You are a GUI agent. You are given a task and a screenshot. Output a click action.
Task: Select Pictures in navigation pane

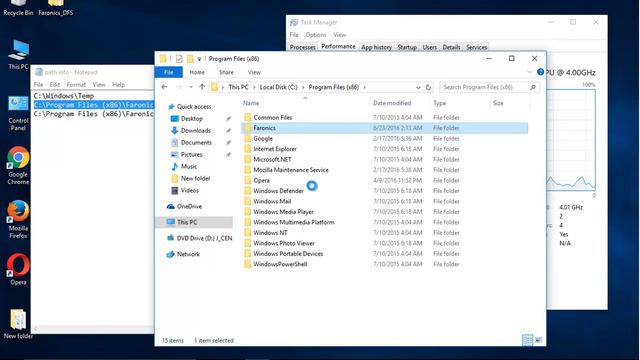pos(191,154)
